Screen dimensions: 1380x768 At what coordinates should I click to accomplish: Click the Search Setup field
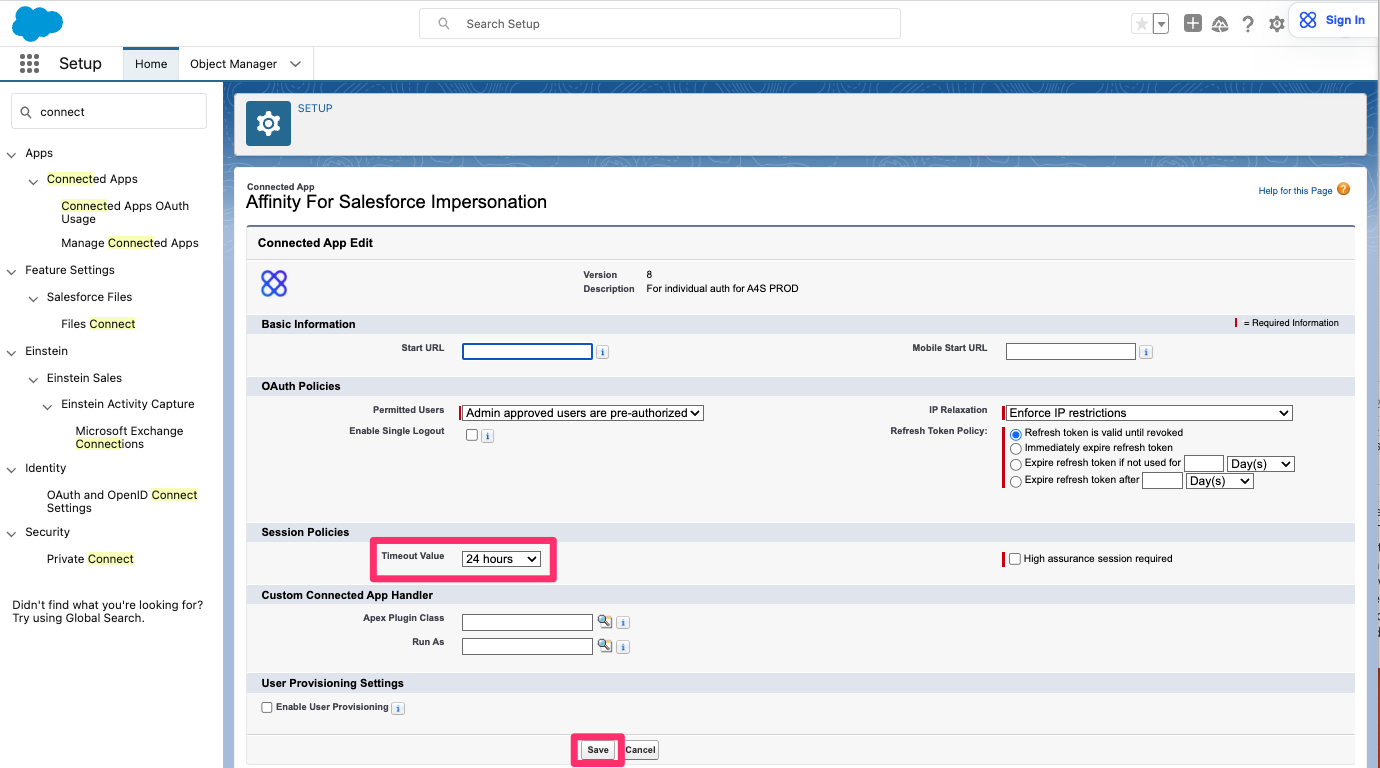[660, 23]
